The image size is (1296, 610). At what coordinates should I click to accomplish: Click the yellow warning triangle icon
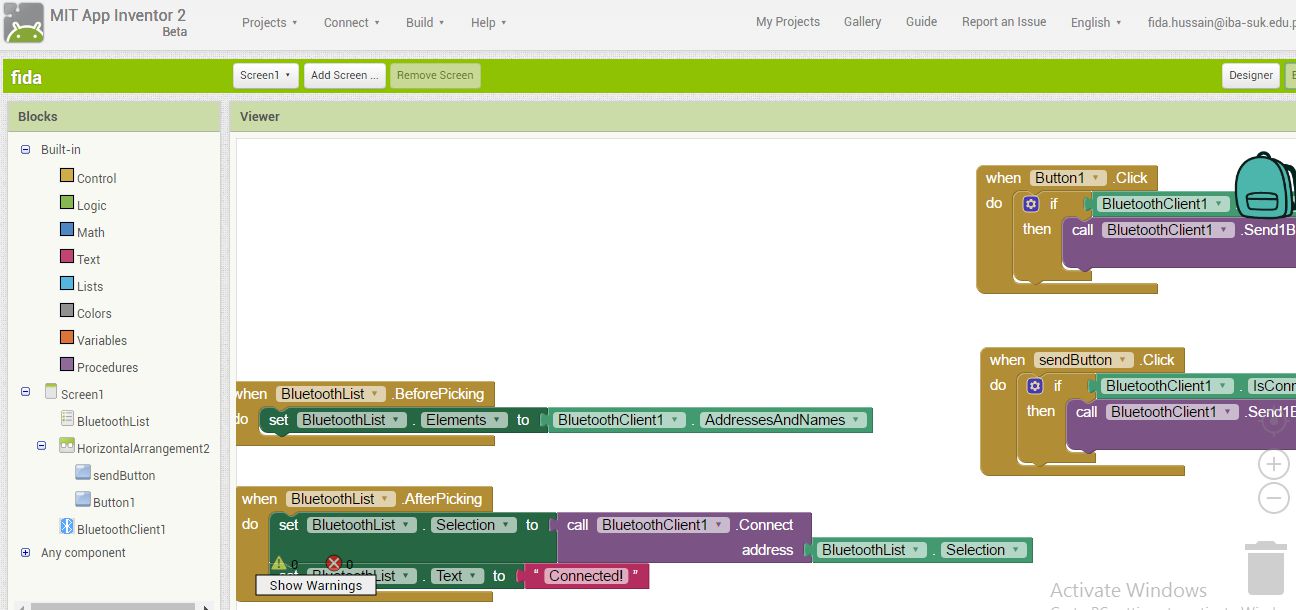pyautogui.click(x=279, y=563)
